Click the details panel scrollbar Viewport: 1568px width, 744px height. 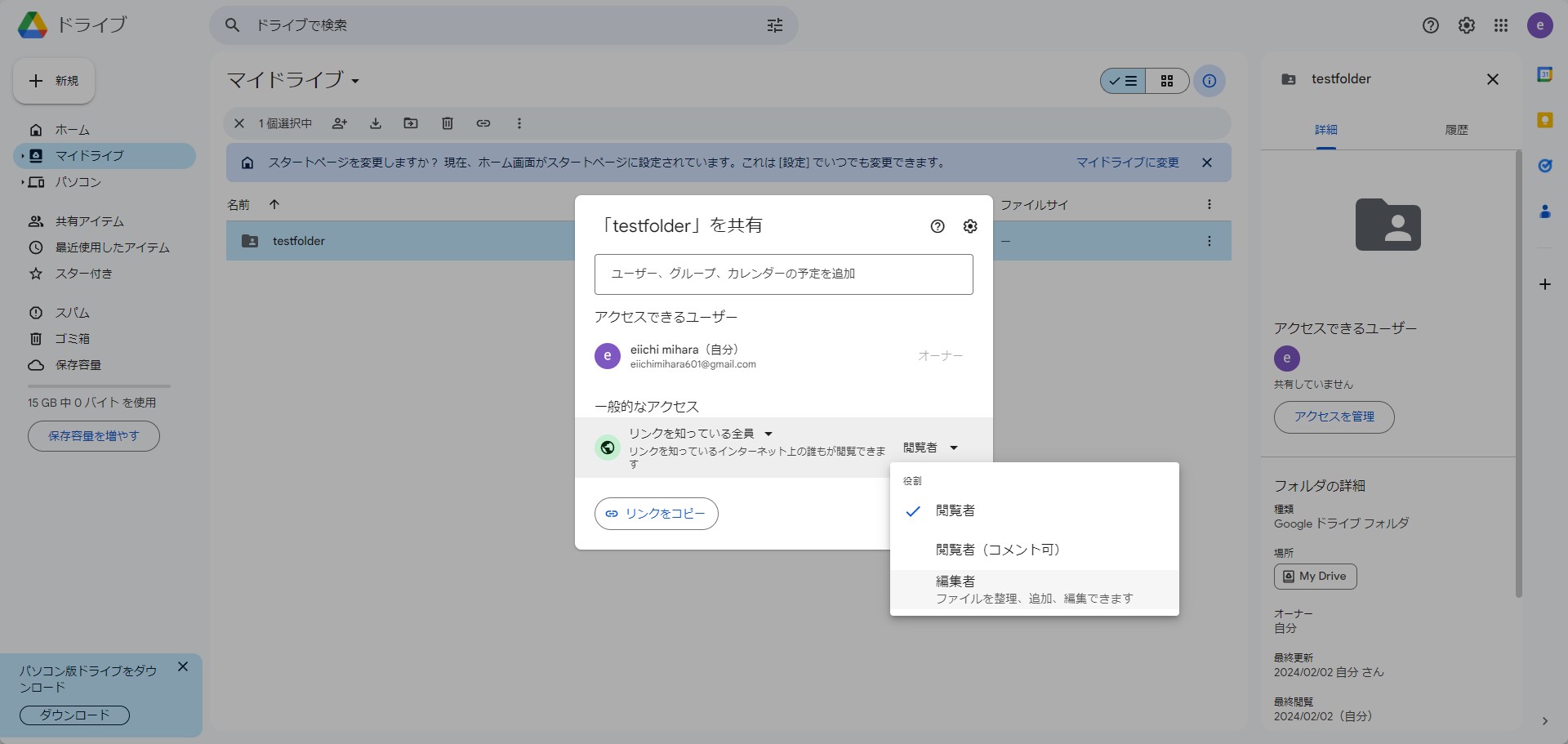(x=1518, y=373)
